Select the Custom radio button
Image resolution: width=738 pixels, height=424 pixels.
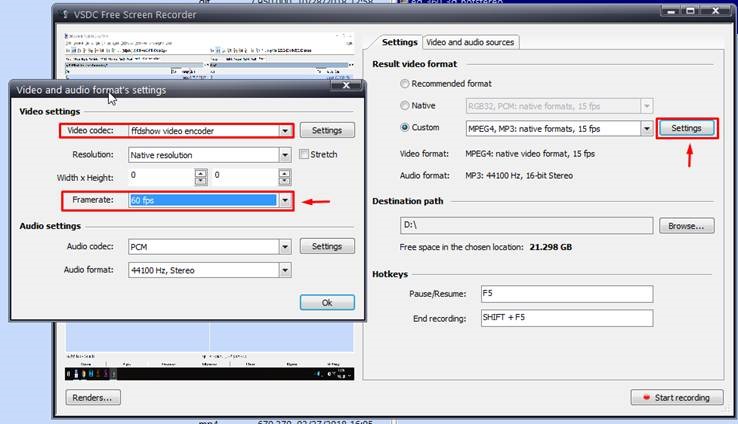(404, 127)
